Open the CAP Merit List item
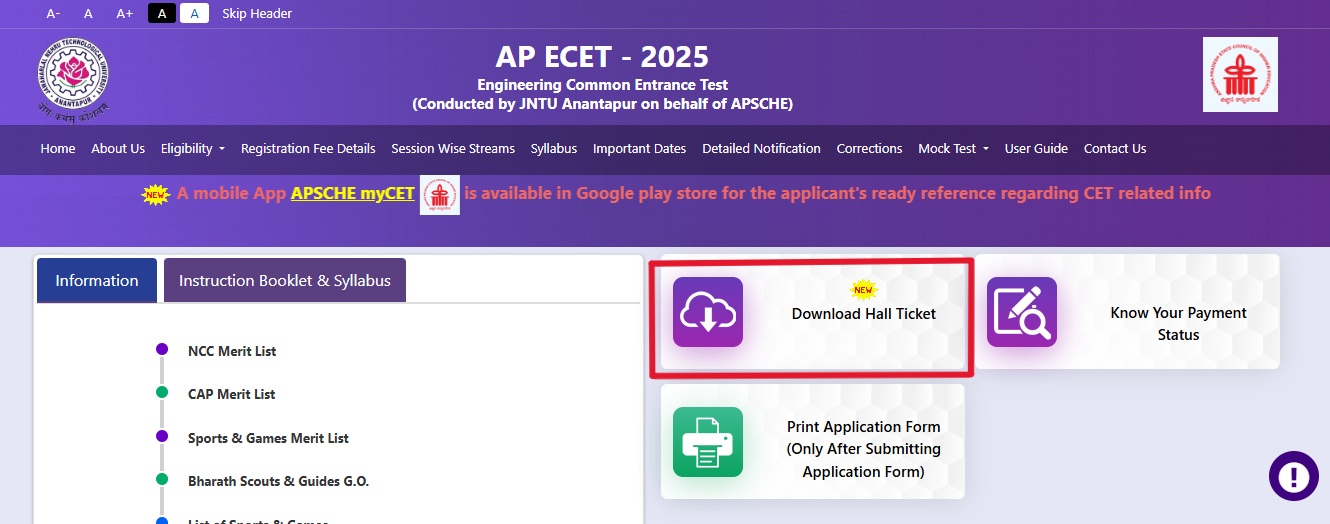Screen dimensions: 1330x524 (x=232, y=394)
